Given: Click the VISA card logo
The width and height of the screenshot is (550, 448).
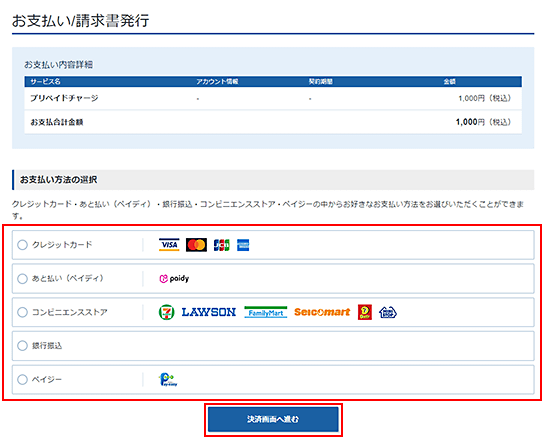Looking at the screenshot, I should click(x=169, y=245).
